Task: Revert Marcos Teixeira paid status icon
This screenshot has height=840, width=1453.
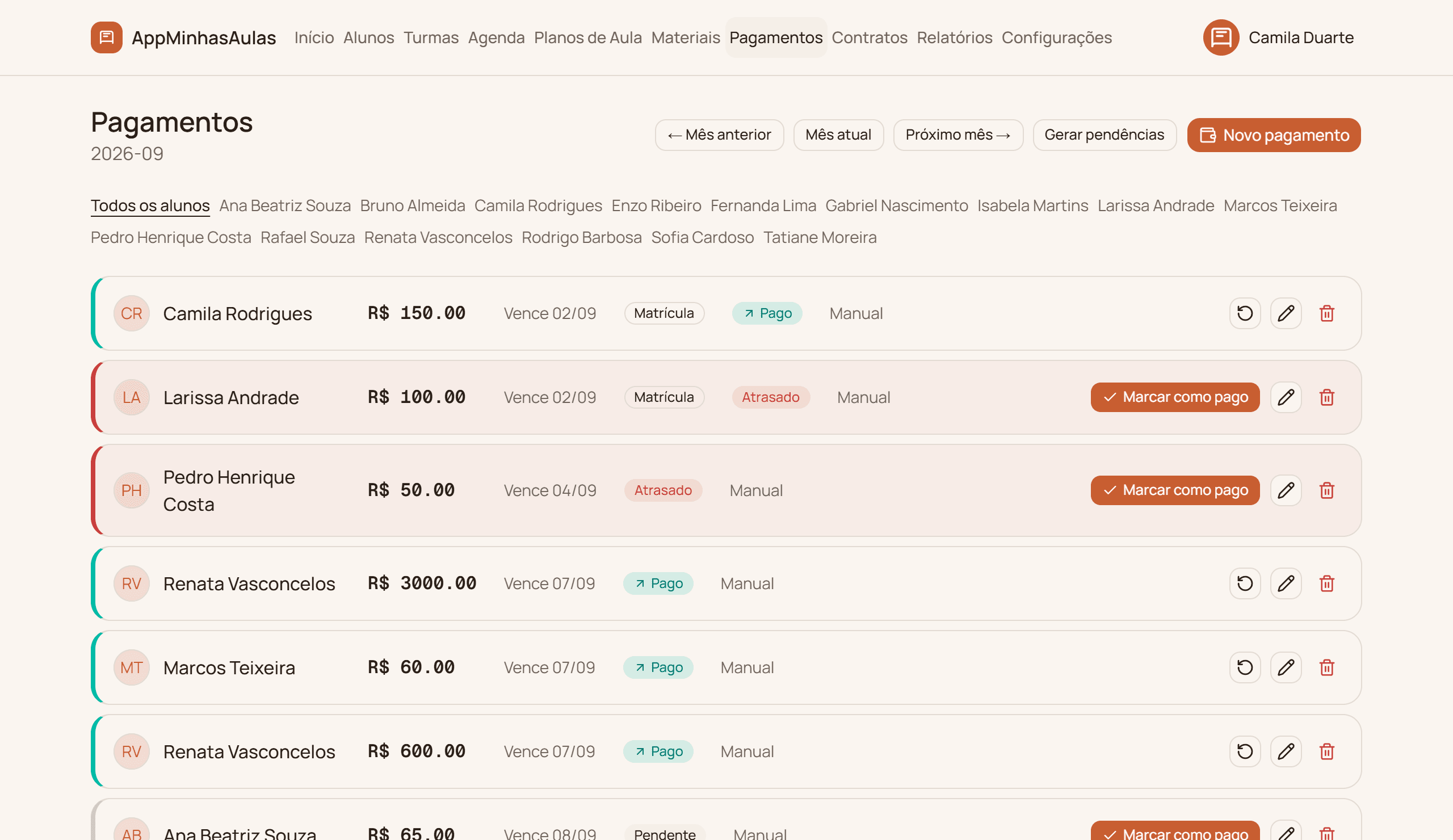Action: coord(1245,667)
